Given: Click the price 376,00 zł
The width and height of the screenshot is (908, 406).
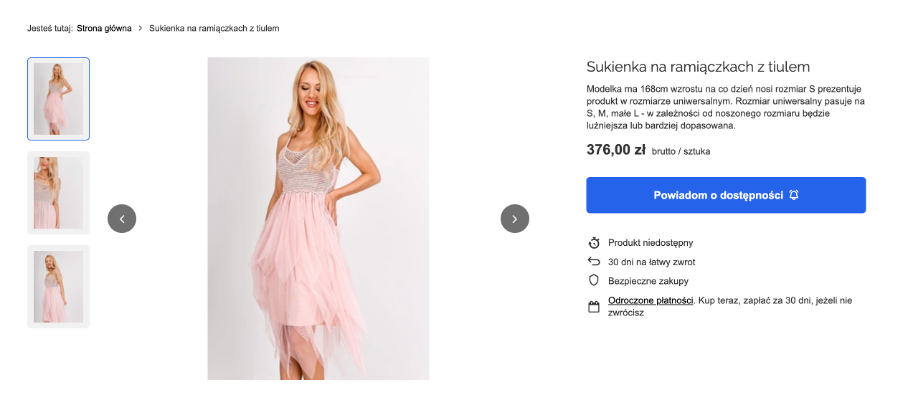Looking at the screenshot, I should click(615, 150).
